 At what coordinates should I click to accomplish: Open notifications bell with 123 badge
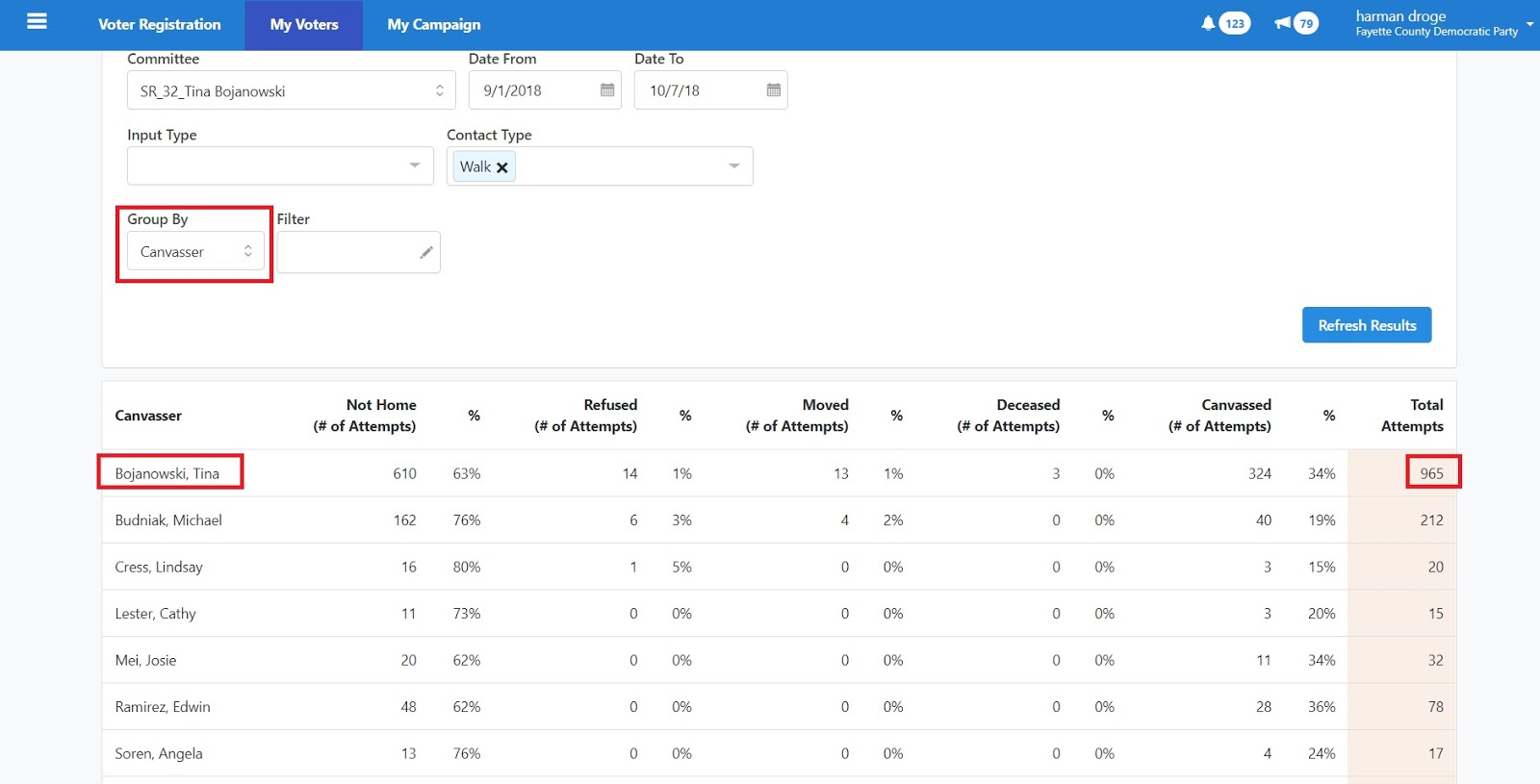coord(1225,23)
